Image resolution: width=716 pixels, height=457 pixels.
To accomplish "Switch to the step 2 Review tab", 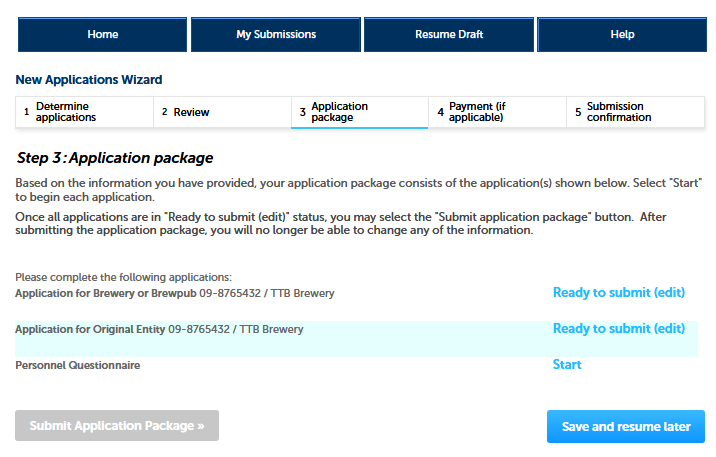I will (222, 112).
